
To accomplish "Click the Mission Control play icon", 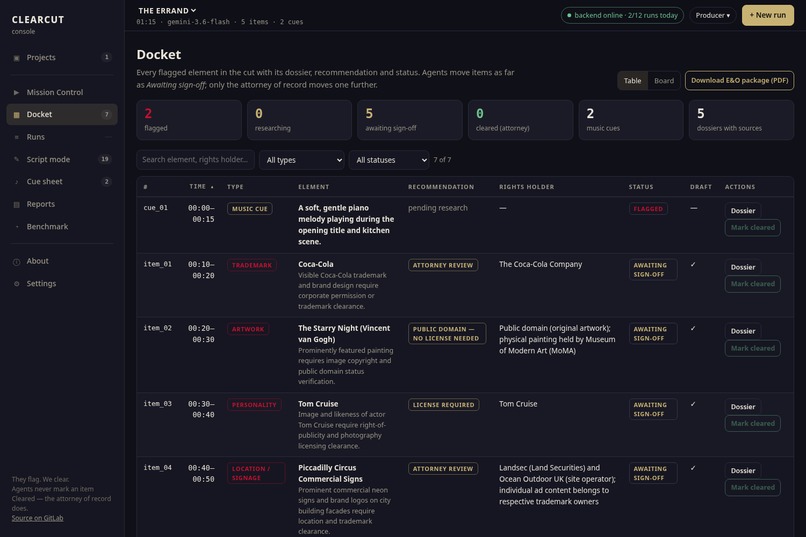I will coord(16,92).
